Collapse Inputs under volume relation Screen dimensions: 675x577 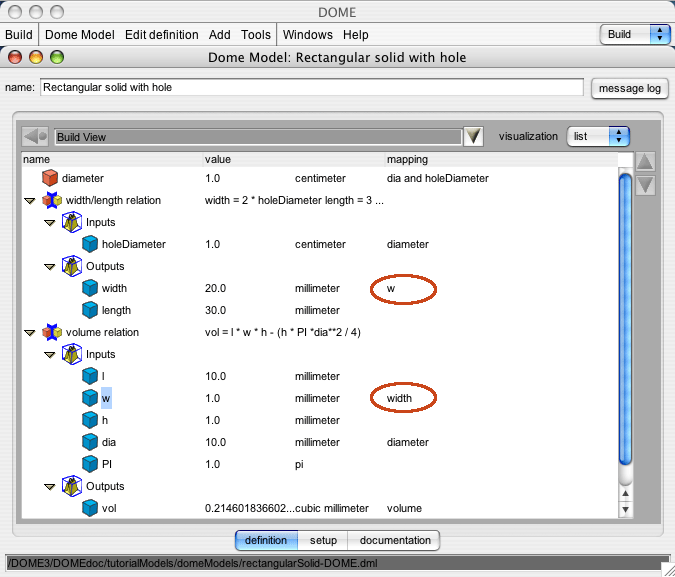(x=50, y=354)
